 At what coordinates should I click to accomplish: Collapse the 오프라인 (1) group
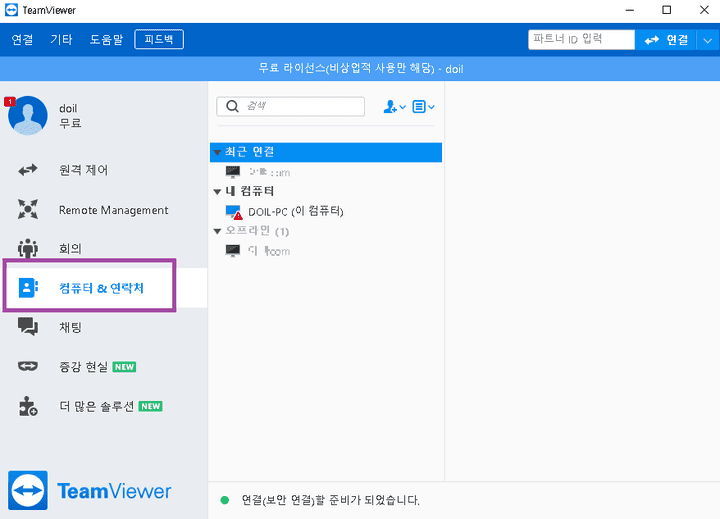[x=218, y=231]
